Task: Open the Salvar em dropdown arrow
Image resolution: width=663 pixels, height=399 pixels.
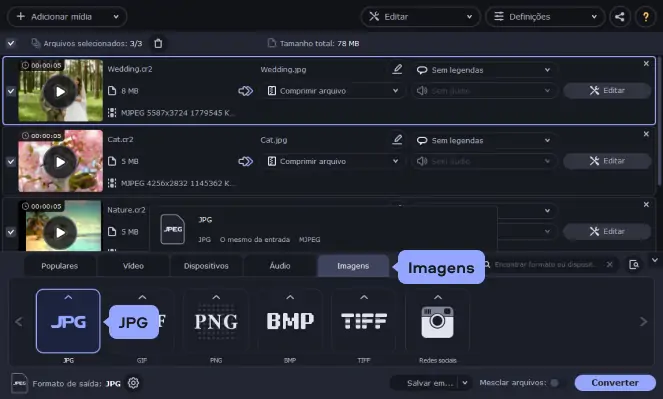Action: (x=465, y=383)
